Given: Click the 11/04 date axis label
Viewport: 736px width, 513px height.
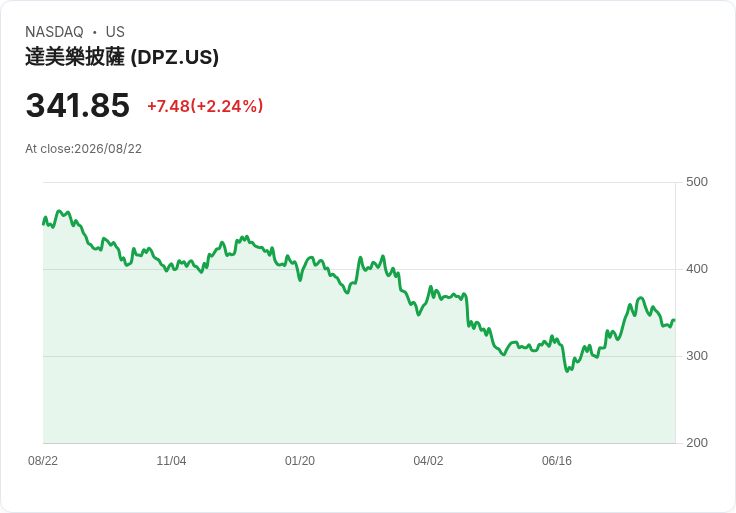Looking at the screenshot, I should [x=171, y=461].
